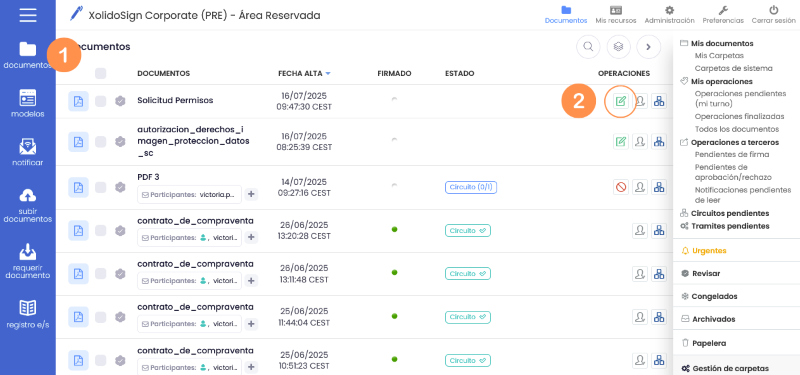The image size is (800, 375).
Task: Open PDF file icon of PDF 3 row
Action: pyautogui.click(x=79, y=187)
